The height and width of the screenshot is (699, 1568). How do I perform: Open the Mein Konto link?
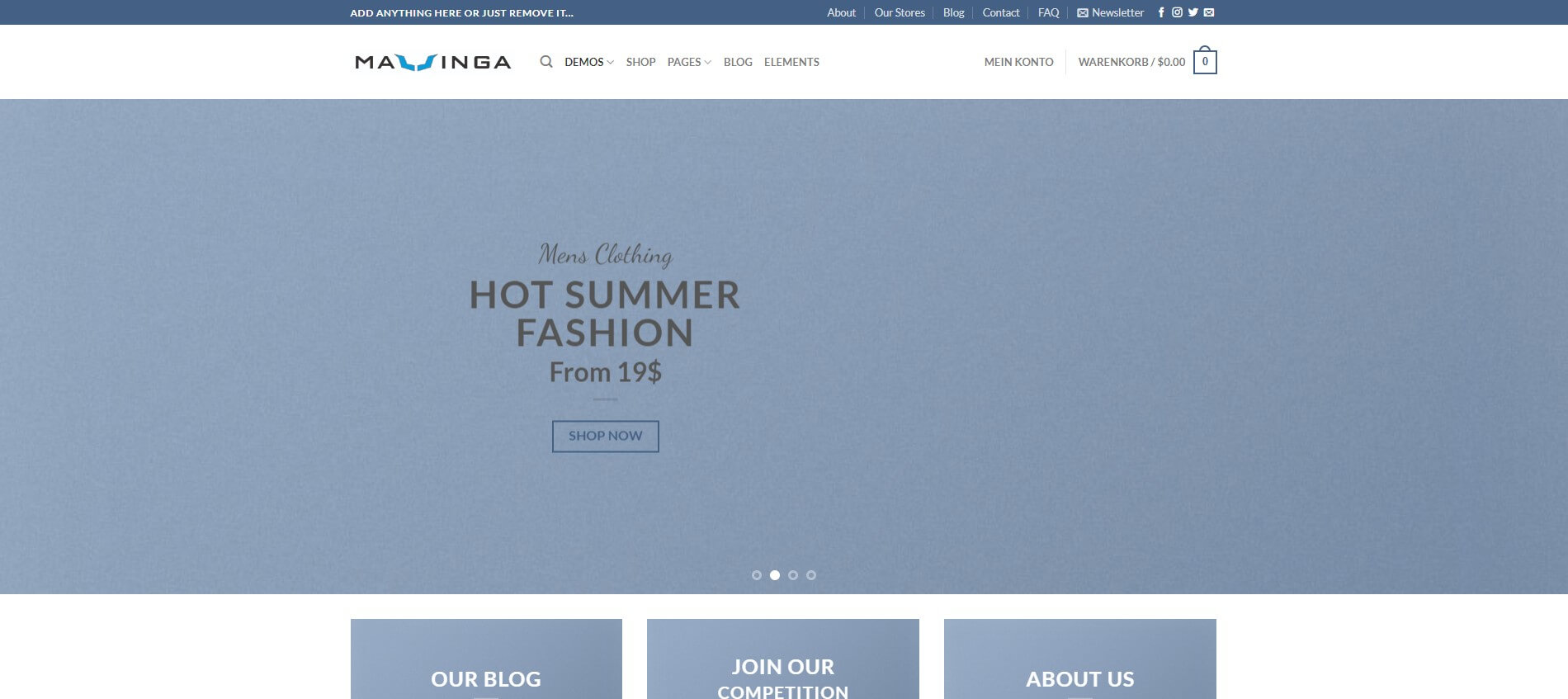point(1018,62)
